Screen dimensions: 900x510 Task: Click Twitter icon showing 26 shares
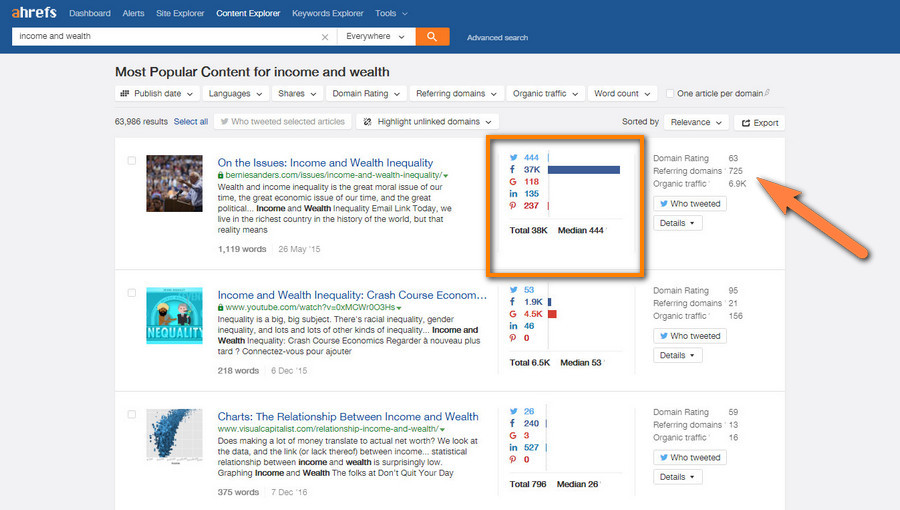click(x=513, y=411)
